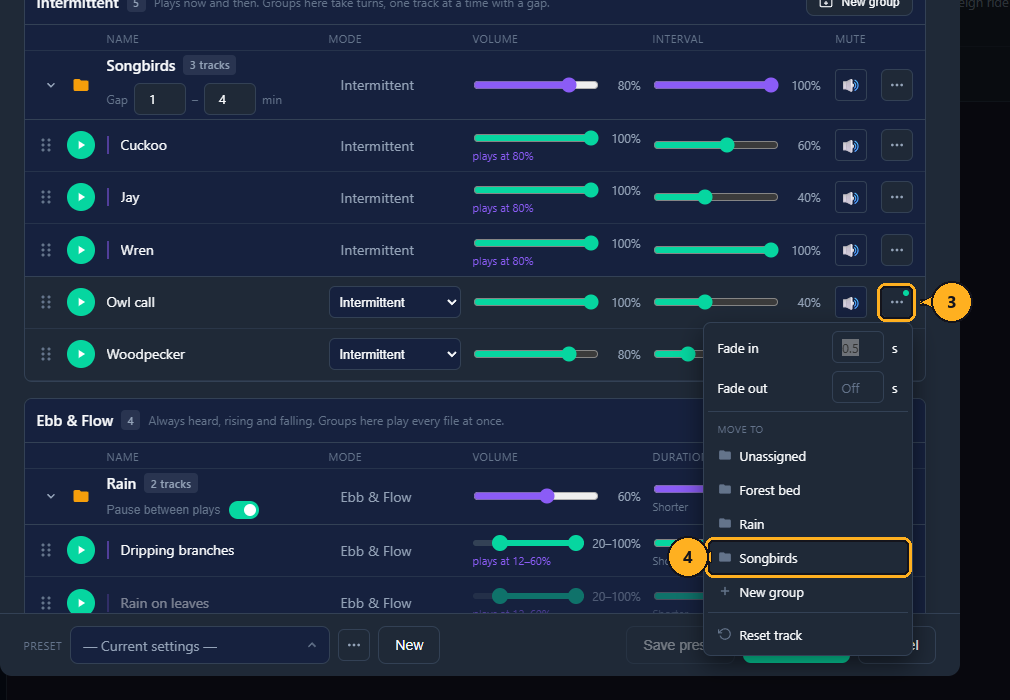The width and height of the screenshot is (1010, 700).
Task: Click the Dripping branches drag handle
Action: tap(46, 550)
